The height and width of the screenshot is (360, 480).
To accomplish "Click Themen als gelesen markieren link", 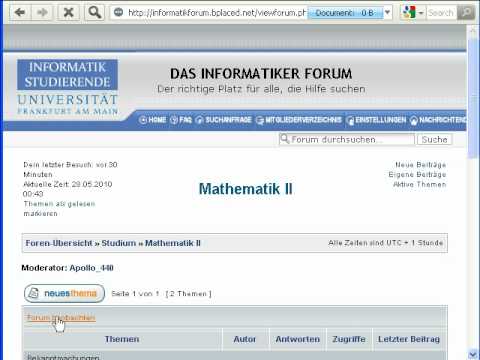I will 59,209.
